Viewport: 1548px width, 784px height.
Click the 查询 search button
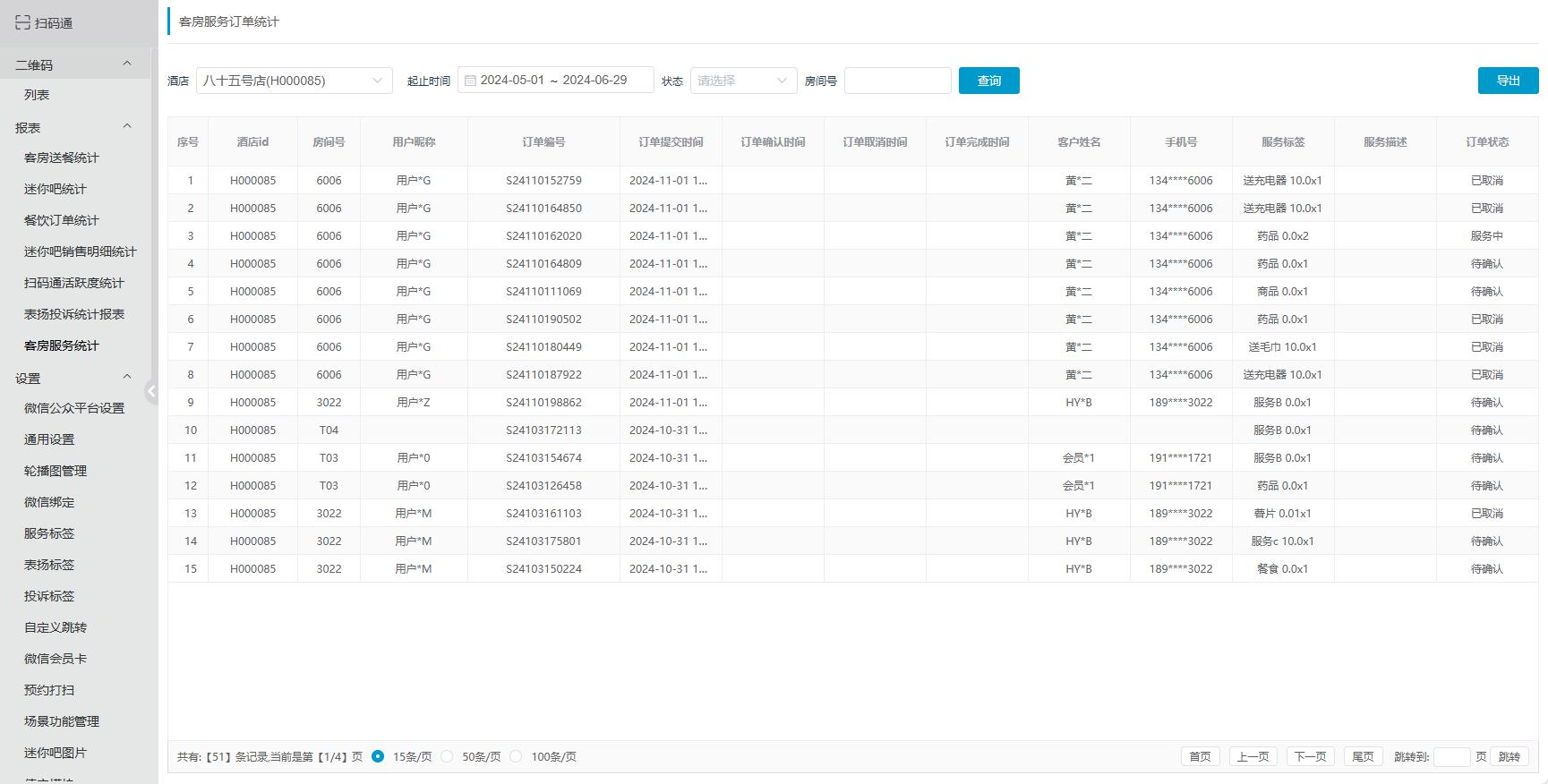[x=988, y=81]
